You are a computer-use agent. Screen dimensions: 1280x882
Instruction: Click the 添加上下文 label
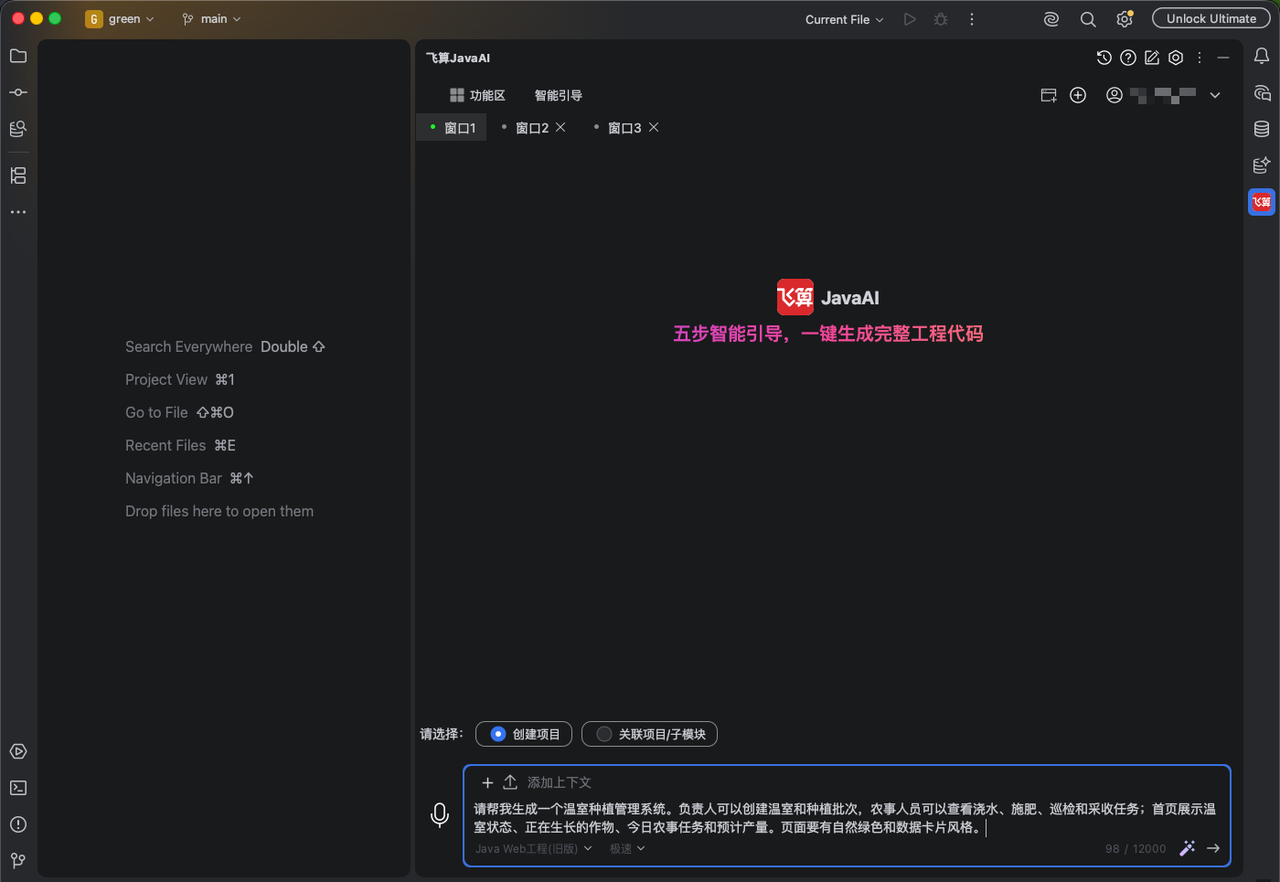(559, 782)
